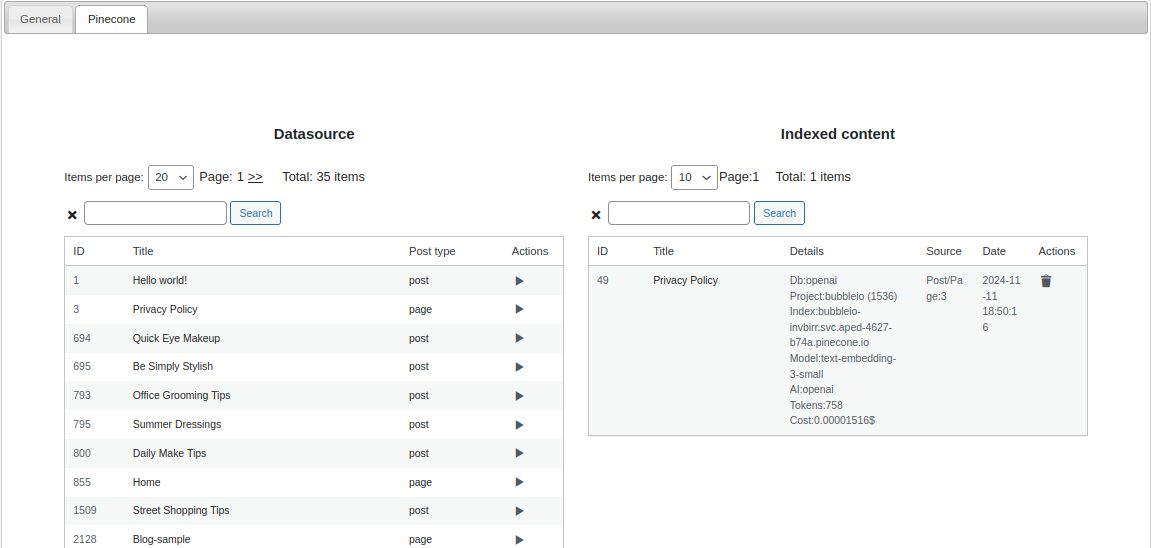Open Indexed content items per page dropdown
Image resolution: width=1151 pixels, height=548 pixels.
coord(694,177)
